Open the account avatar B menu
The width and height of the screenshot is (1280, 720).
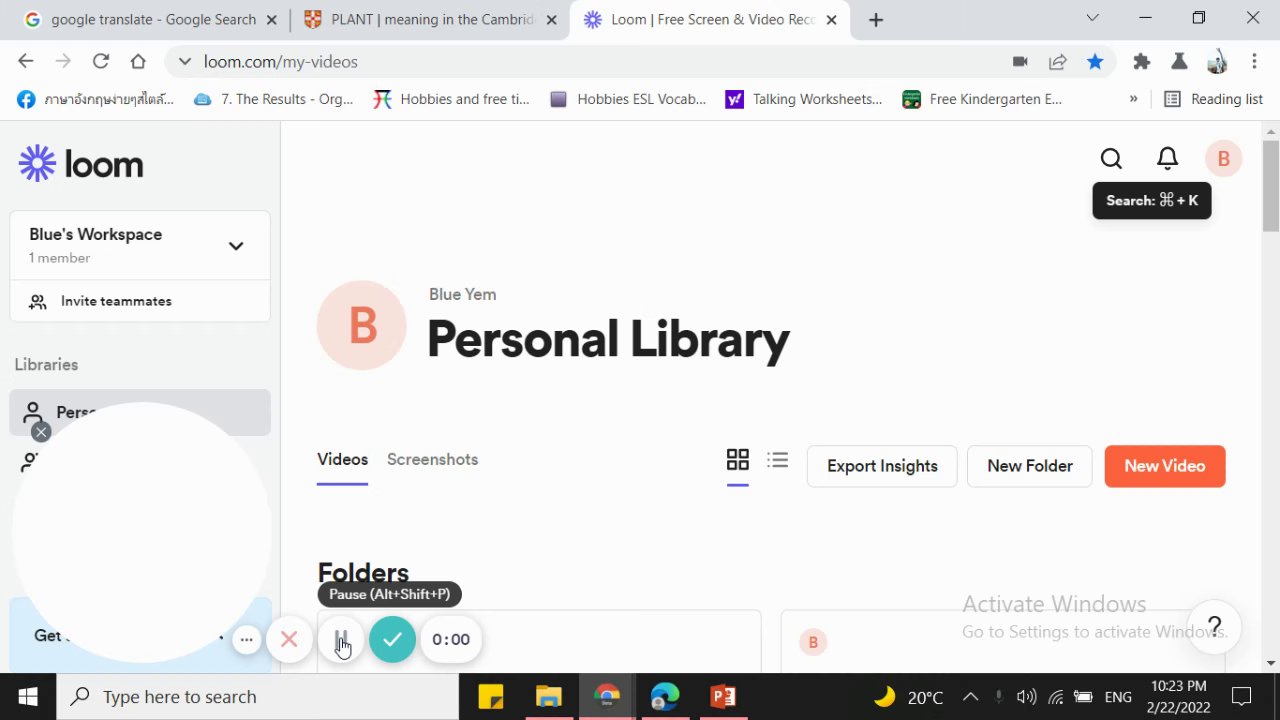[x=1223, y=159]
